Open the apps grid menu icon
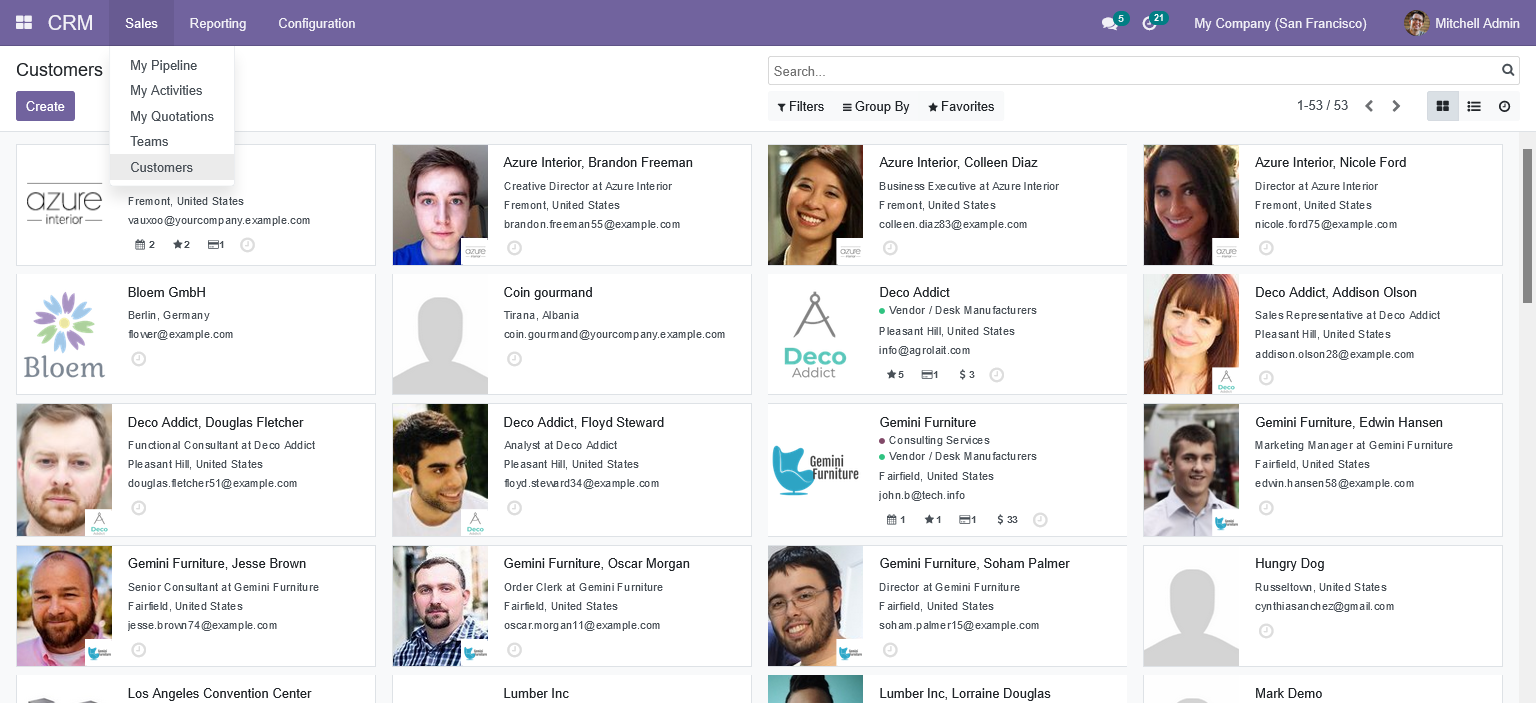 tap(24, 23)
